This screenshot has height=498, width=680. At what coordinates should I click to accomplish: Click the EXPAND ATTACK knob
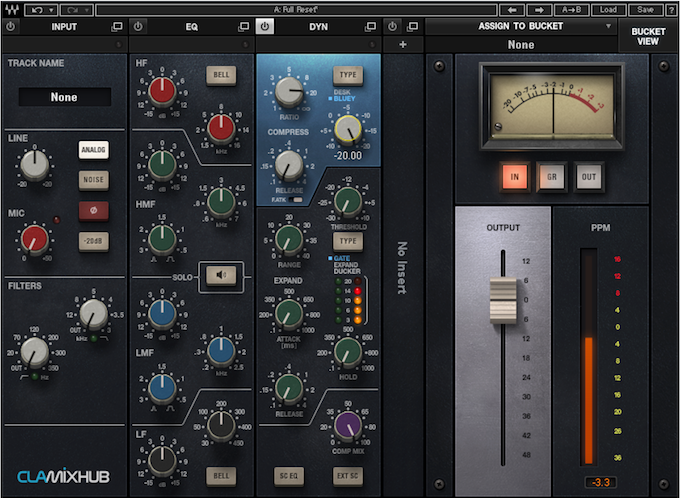pyautogui.click(x=289, y=314)
